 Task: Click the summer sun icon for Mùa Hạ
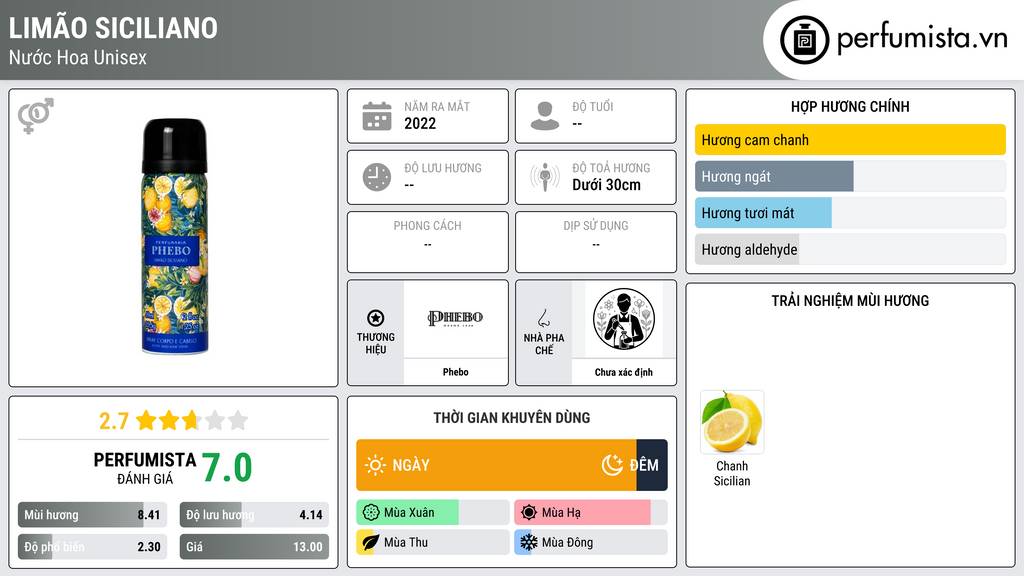529,513
